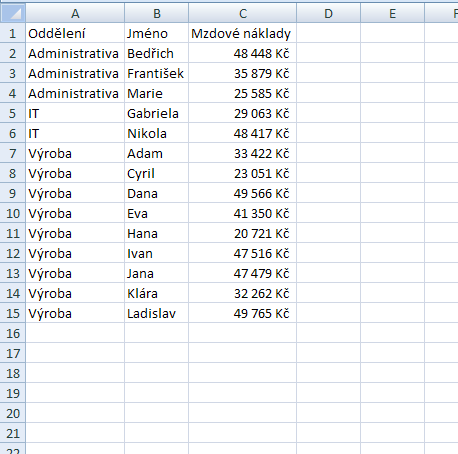
Task: Select the cell containing Bedřich
Action: [x=156, y=53]
